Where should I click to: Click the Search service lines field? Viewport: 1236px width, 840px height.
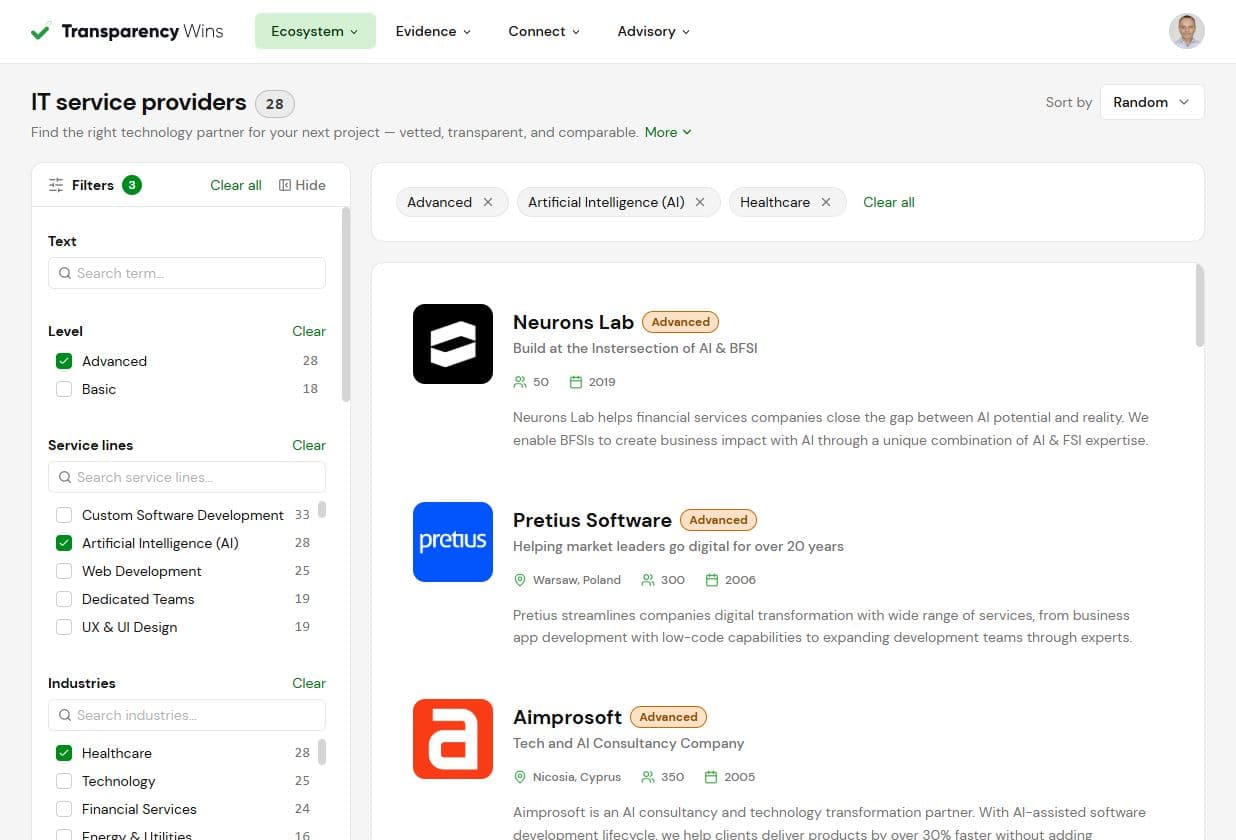pos(187,477)
